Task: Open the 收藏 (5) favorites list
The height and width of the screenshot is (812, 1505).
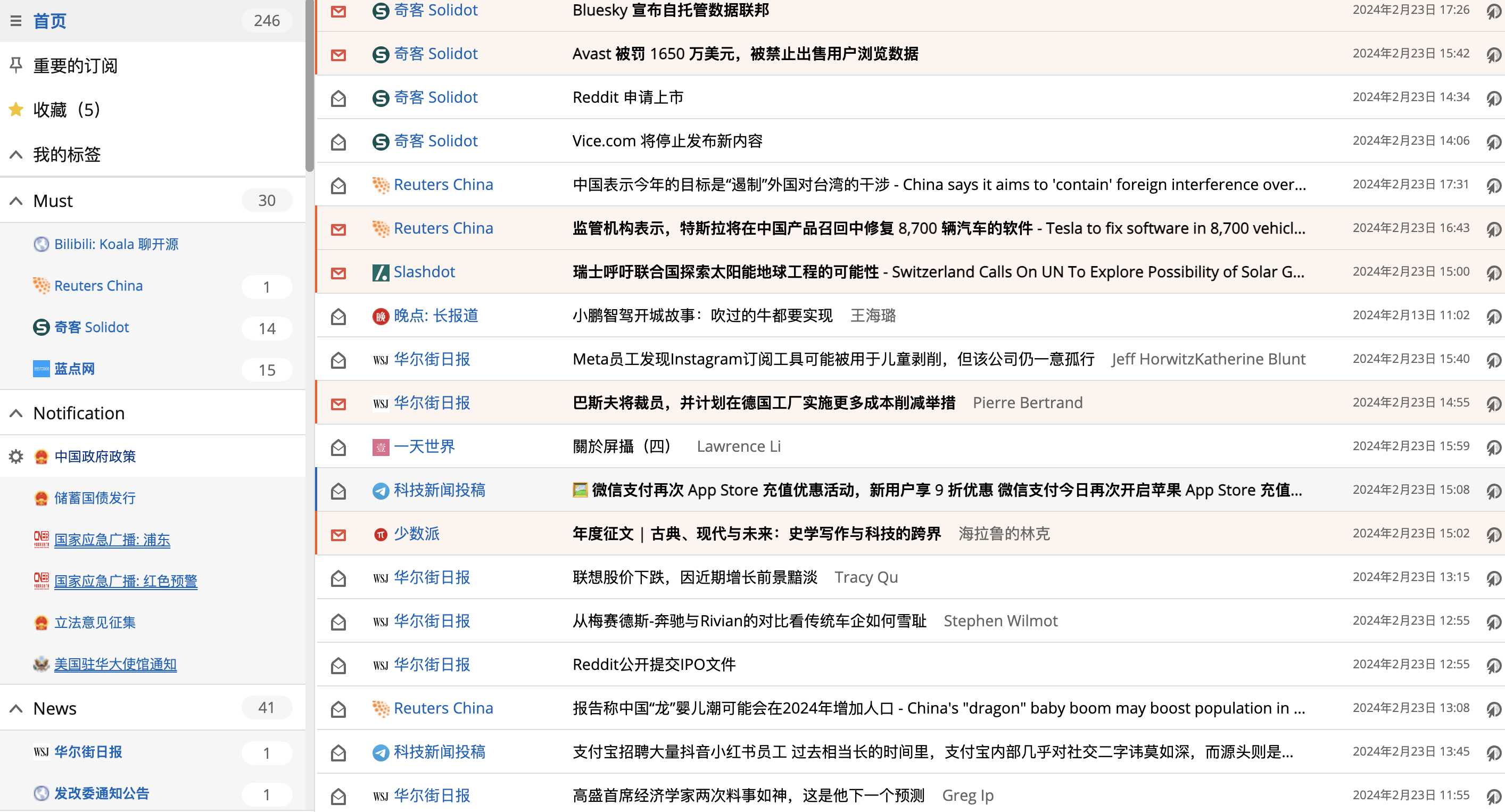Action: (x=66, y=109)
